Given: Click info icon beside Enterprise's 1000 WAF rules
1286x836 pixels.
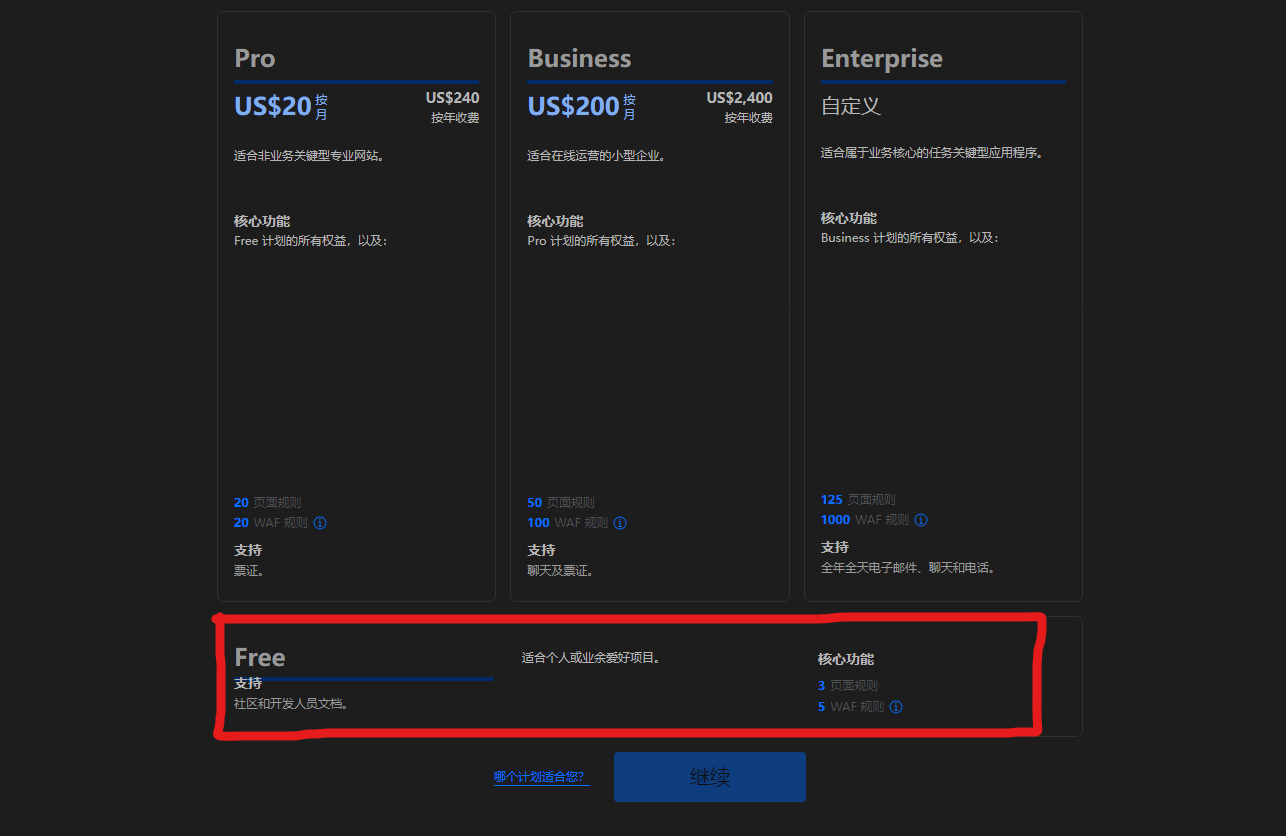Looking at the screenshot, I should [921, 520].
